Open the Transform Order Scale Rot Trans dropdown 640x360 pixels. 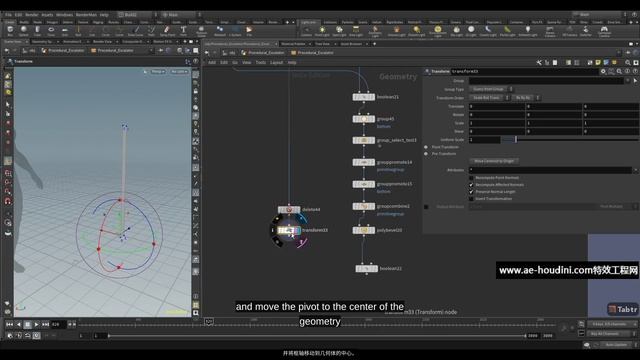489,98
